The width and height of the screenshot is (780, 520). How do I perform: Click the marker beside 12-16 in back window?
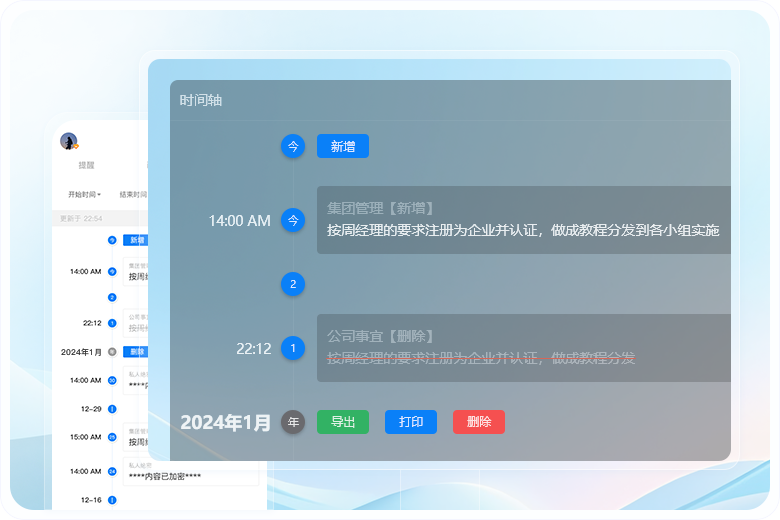[112, 500]
